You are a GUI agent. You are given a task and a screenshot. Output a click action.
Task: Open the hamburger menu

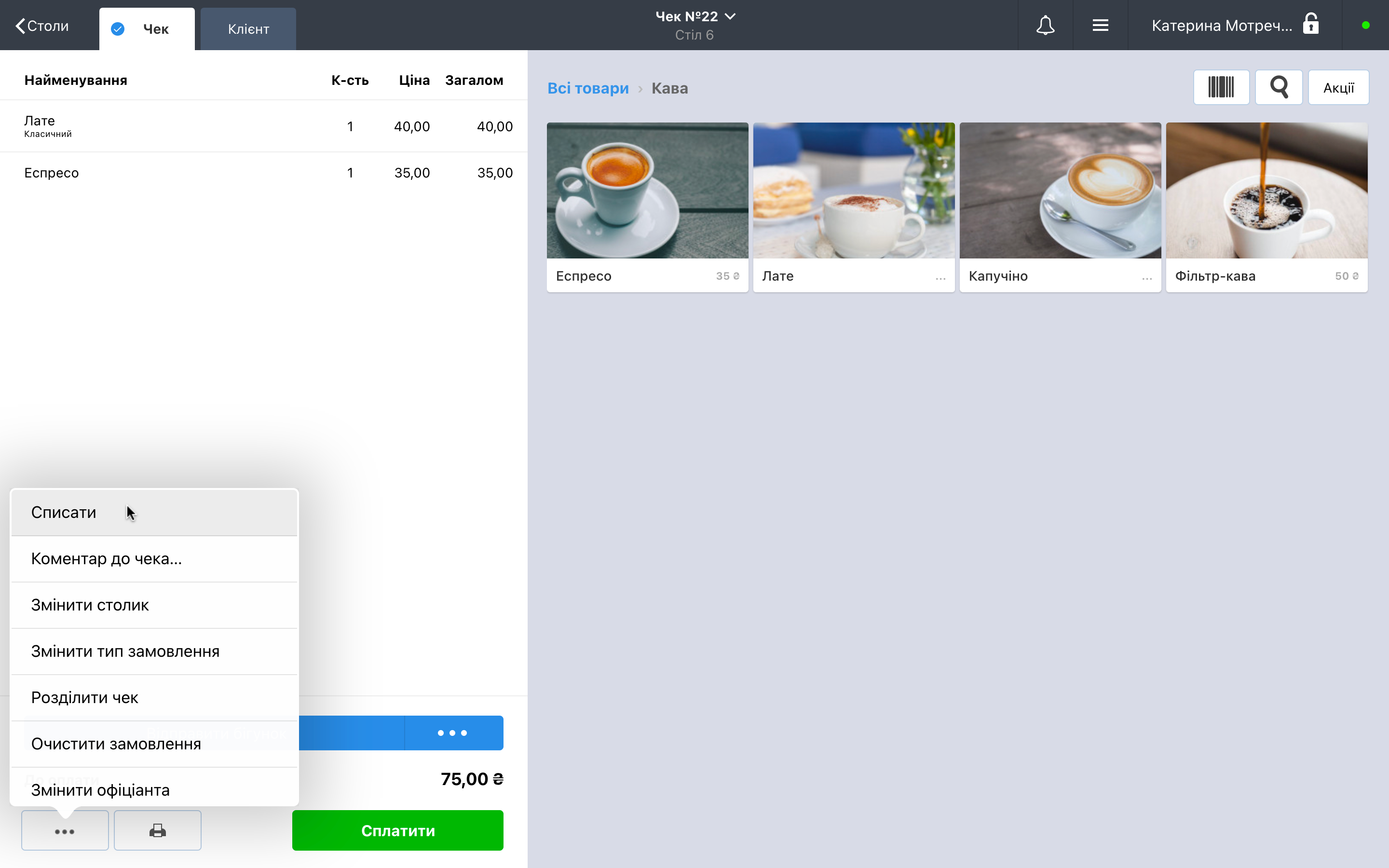(x=1100, y=25)
